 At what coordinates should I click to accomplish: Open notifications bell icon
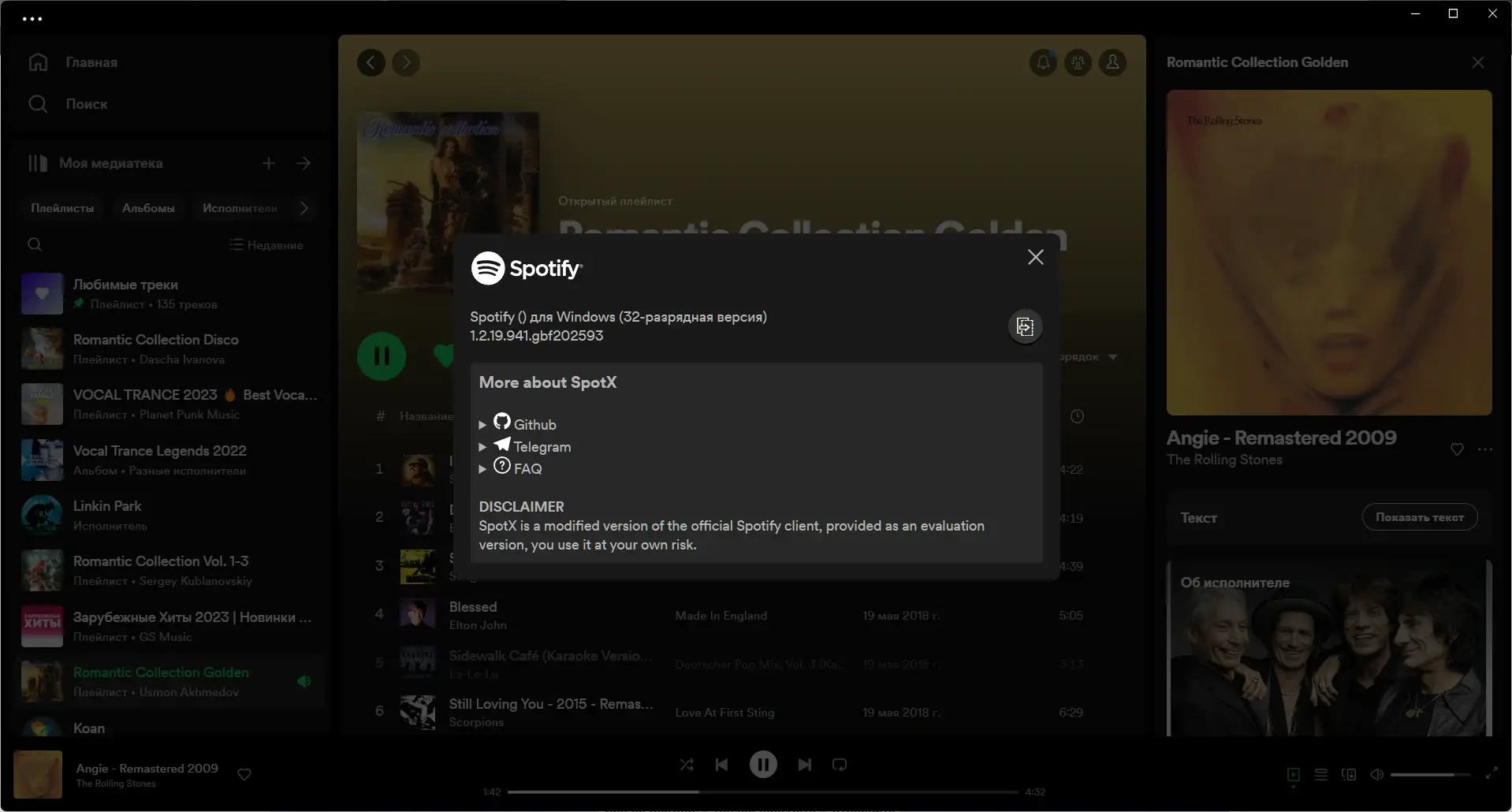[x=1043, y=62]
